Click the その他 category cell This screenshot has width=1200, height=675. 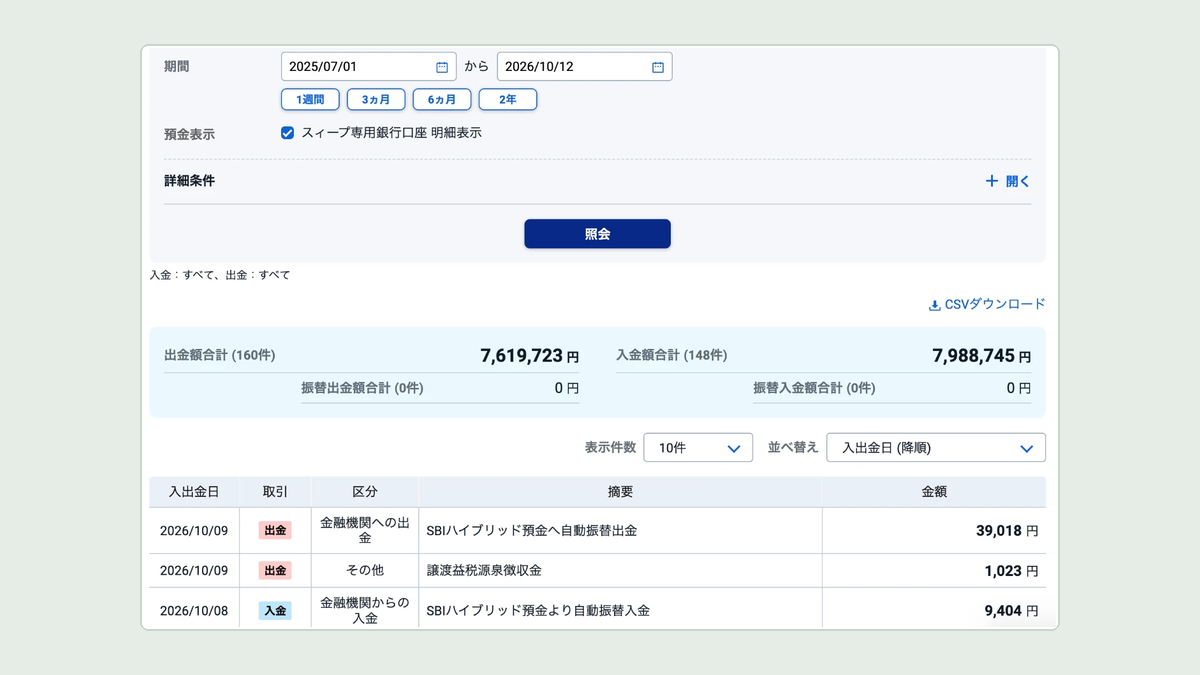(365, 571)
